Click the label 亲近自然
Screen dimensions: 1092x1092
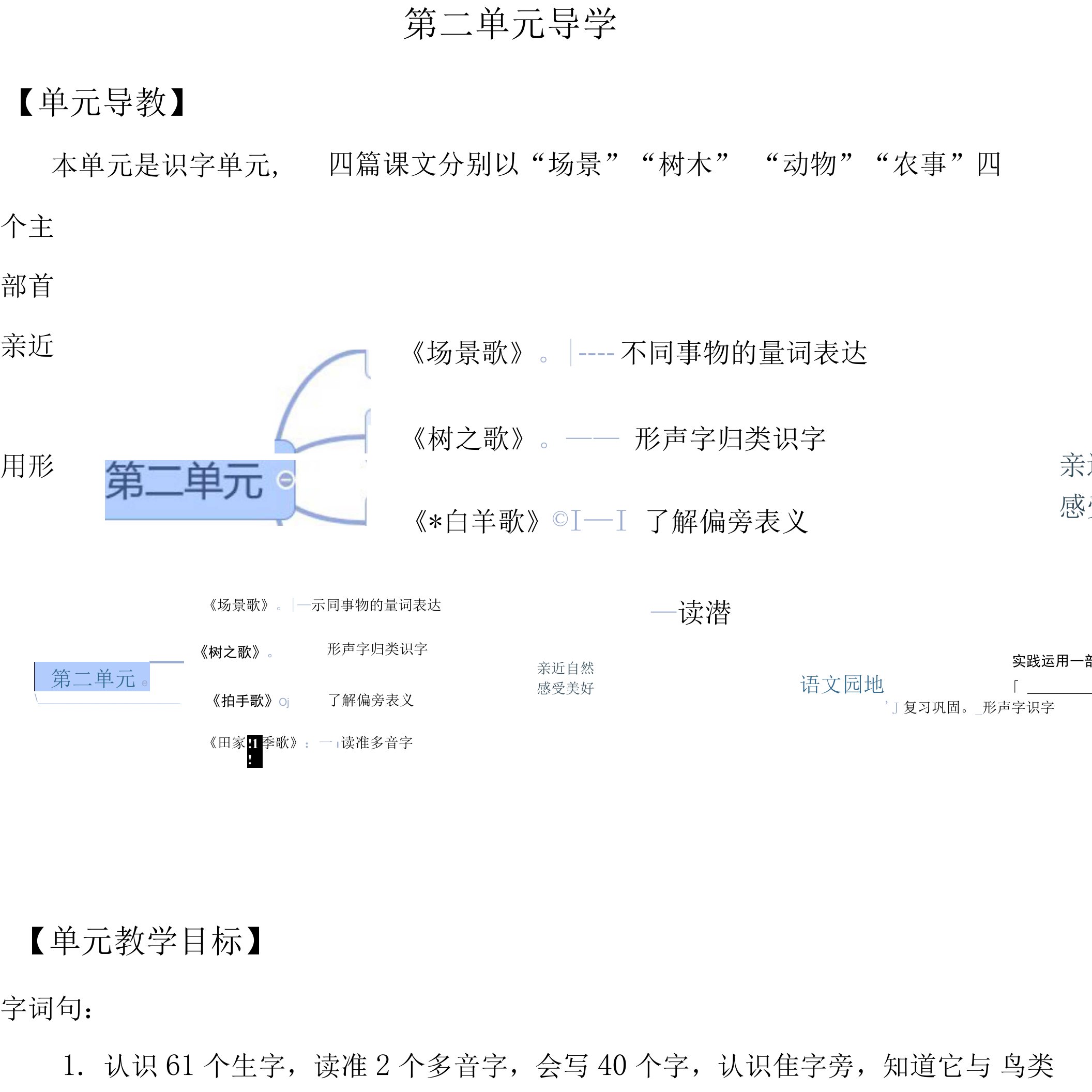tap(565, 668)
